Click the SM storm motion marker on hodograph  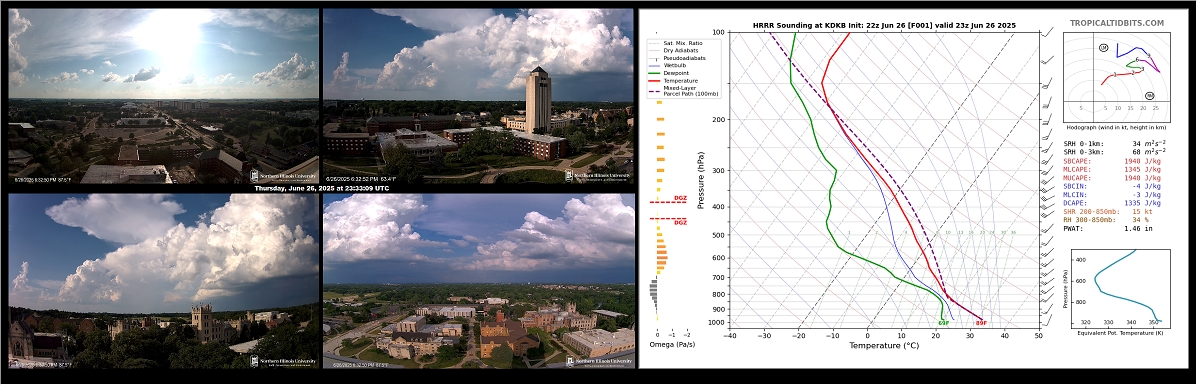(1104, 47)
